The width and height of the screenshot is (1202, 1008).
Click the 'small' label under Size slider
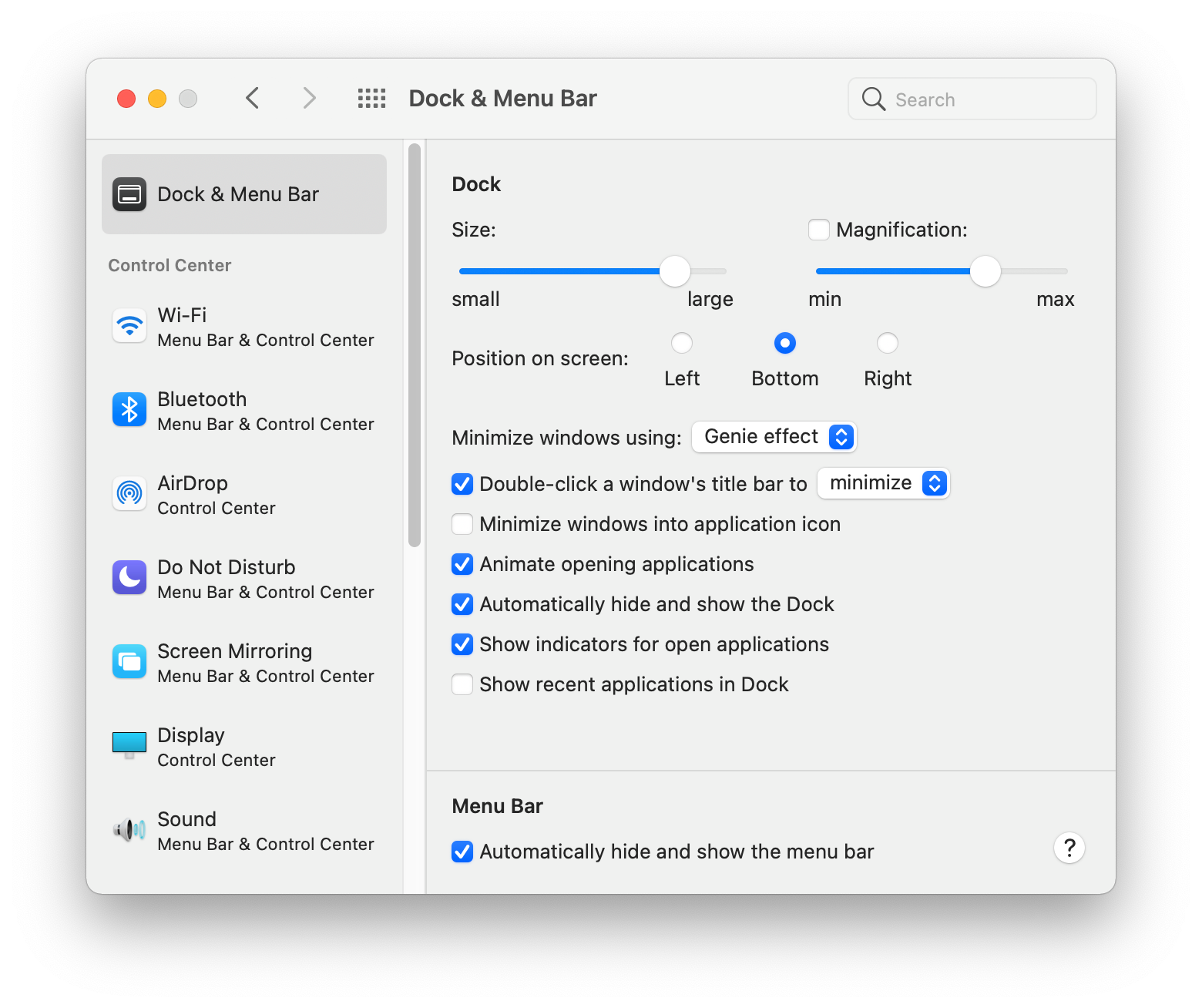[x=475, y=299]
